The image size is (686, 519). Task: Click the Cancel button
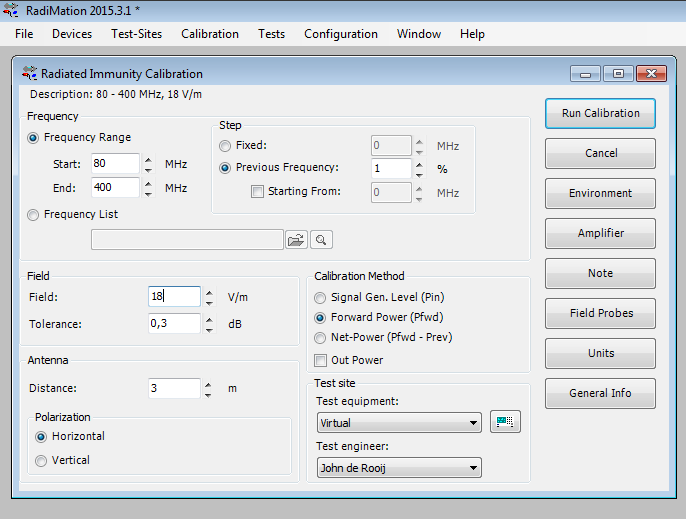pyautogui.click(x=600, y=154)
